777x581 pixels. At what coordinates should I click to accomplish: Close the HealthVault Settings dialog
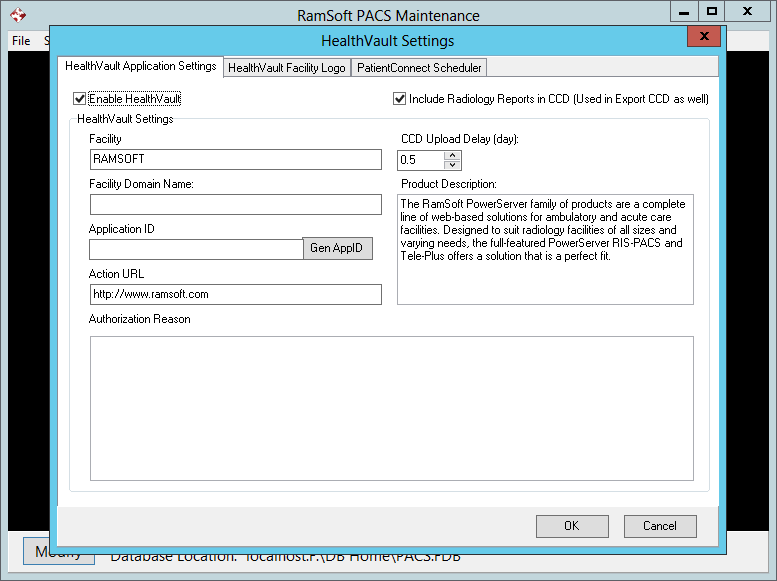point(704,36)
